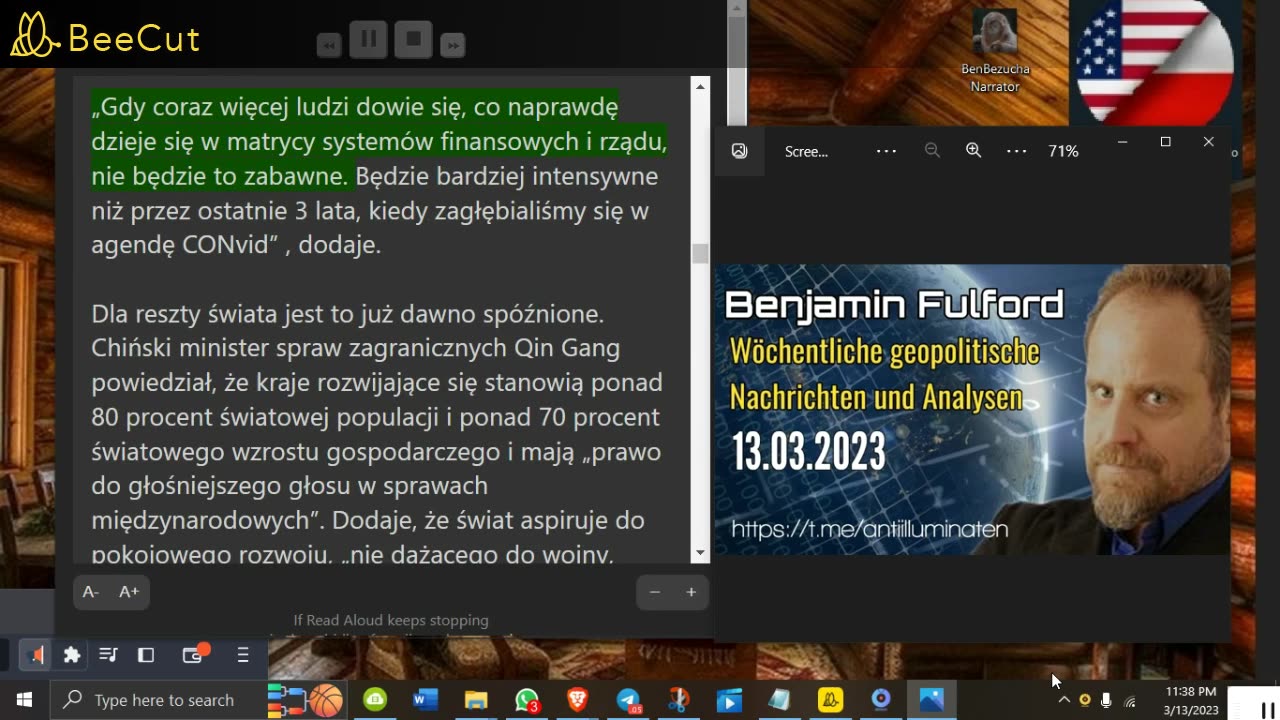The image size is (1280, 720).
Task: Pause the Read Aloud playback
Action: pyautogui.click(x=368, y=40)
